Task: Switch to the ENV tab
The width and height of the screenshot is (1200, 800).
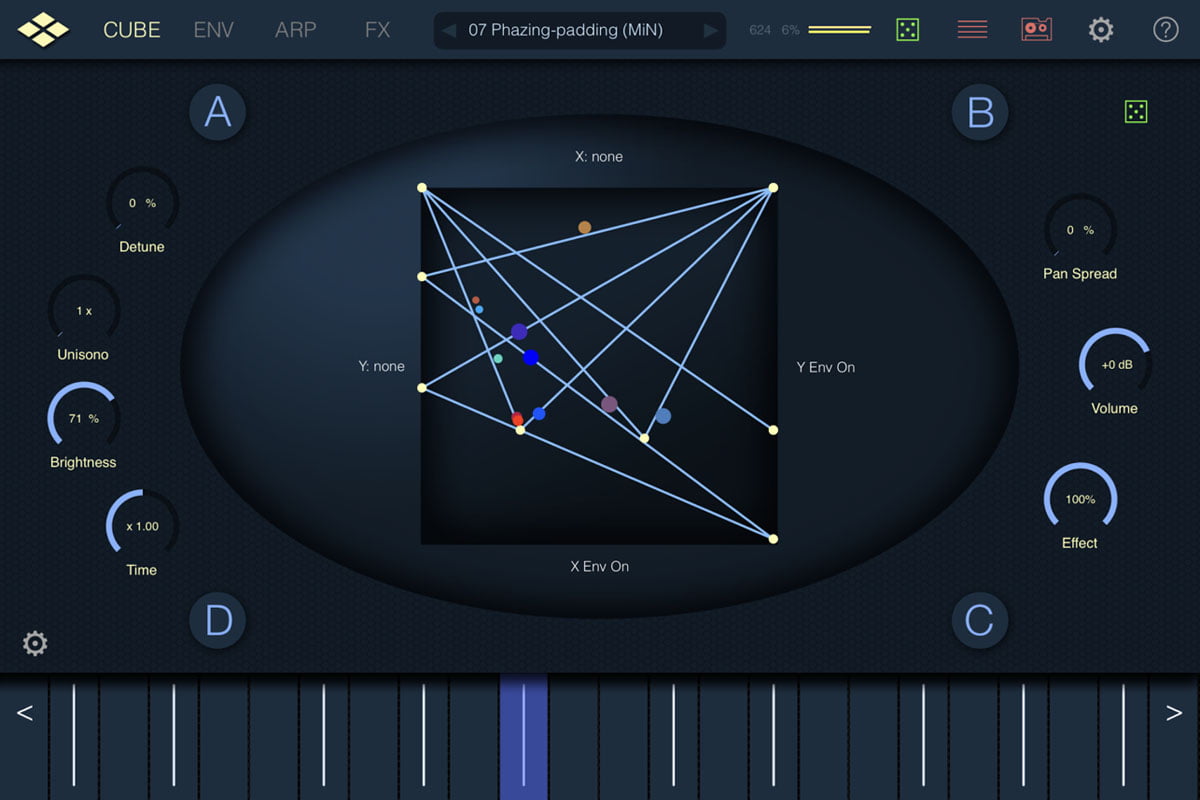Action: click(213, 30)
